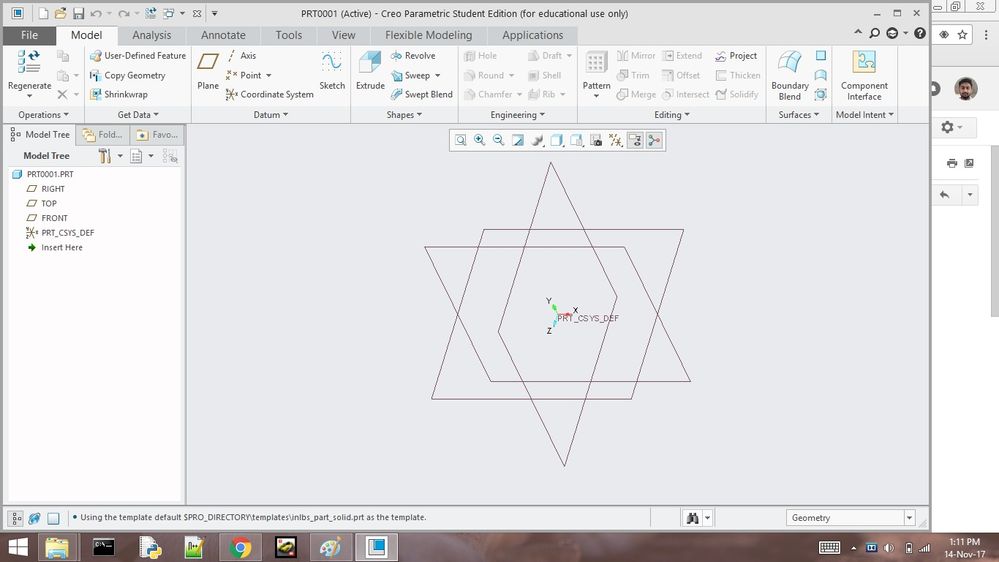Click the Revolve shape tool

pyautogui.click(x=412, y=56)
